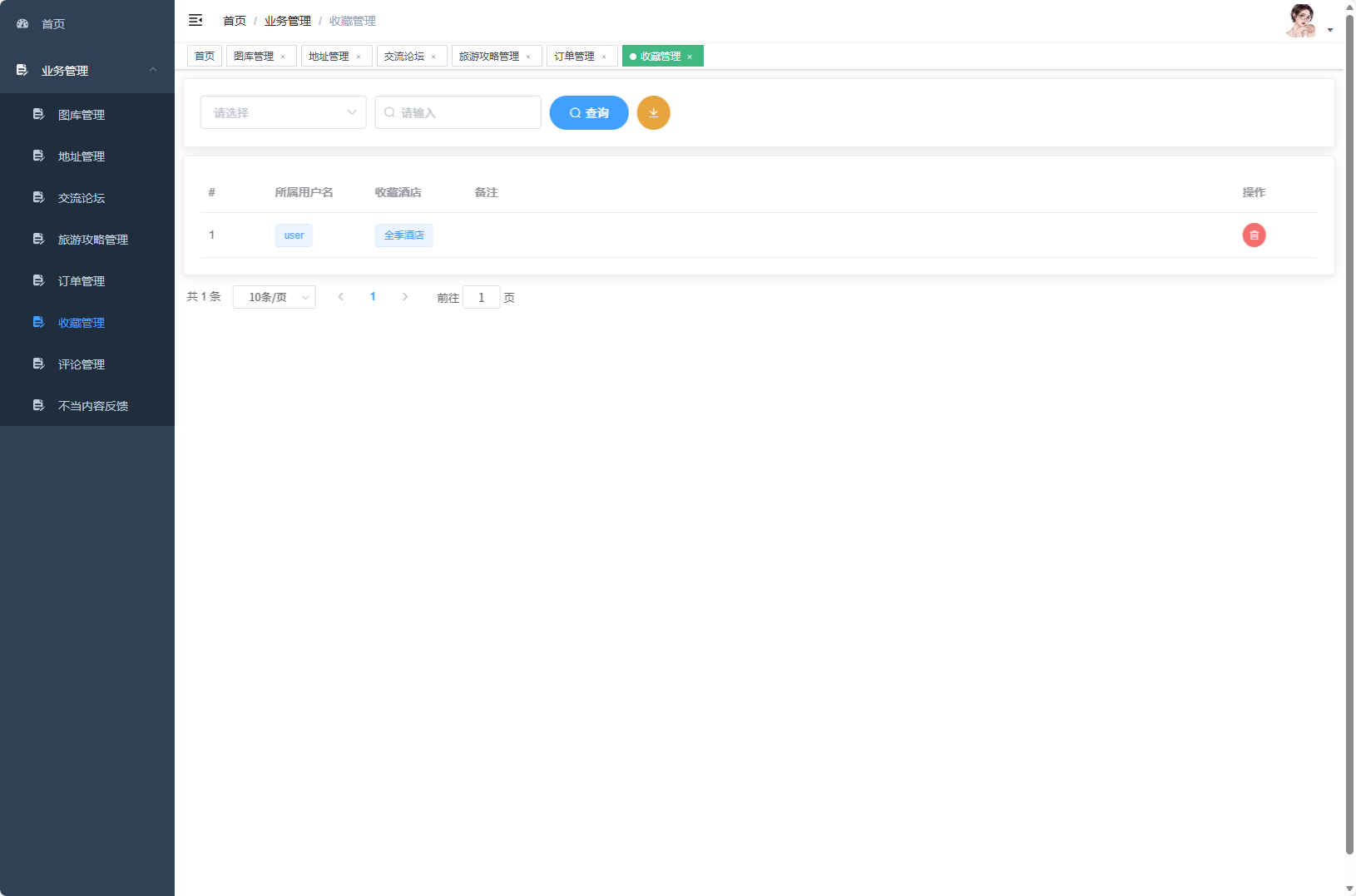Open the 10条/页 page size dropdown
The image size is (1356, 896).
click(x=275, y=296)
